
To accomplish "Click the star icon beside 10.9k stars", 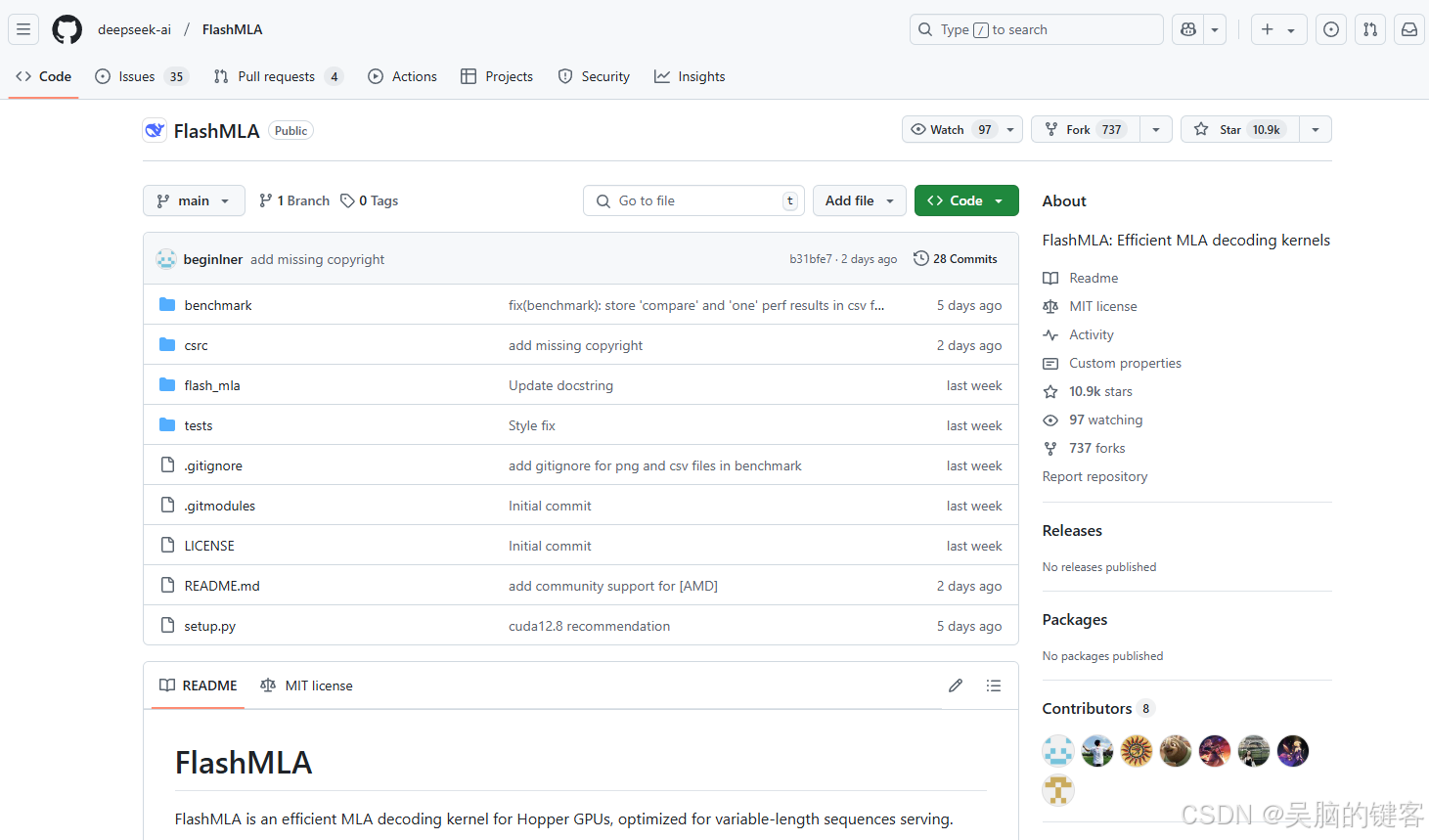I will [x=1050, y=391].
